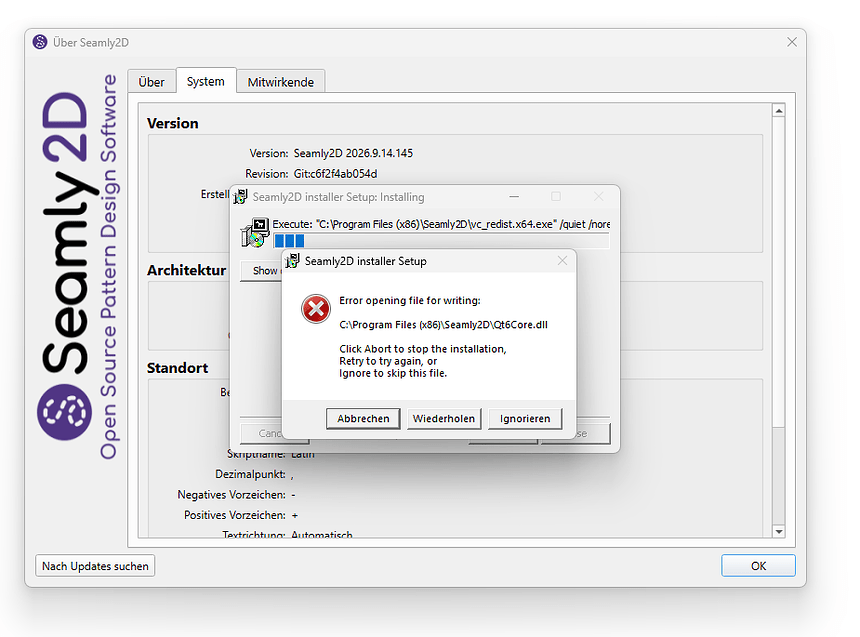860x637 pixels.
Task: Click the Negatives Vorzeichen label
Action: (231, 495)
